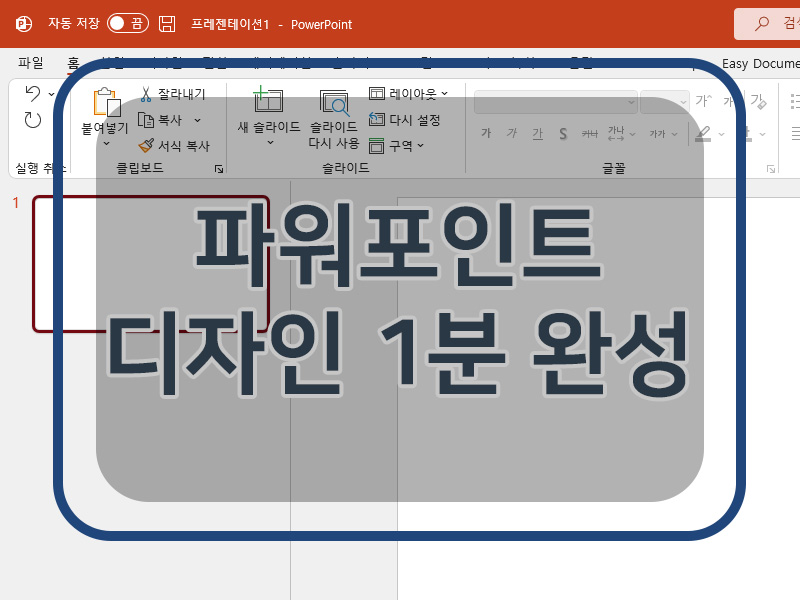
Task: Open the font size combo box
Action: [x=664, y=102]
